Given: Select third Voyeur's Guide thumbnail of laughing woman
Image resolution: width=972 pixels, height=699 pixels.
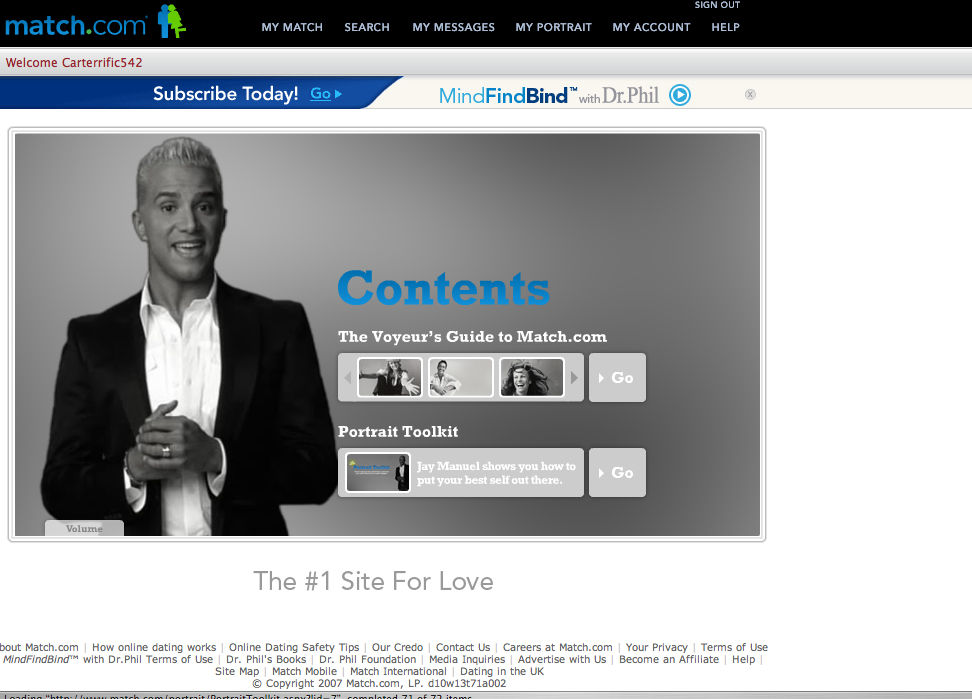Looking at the screenshot, I should coord(532,377).
